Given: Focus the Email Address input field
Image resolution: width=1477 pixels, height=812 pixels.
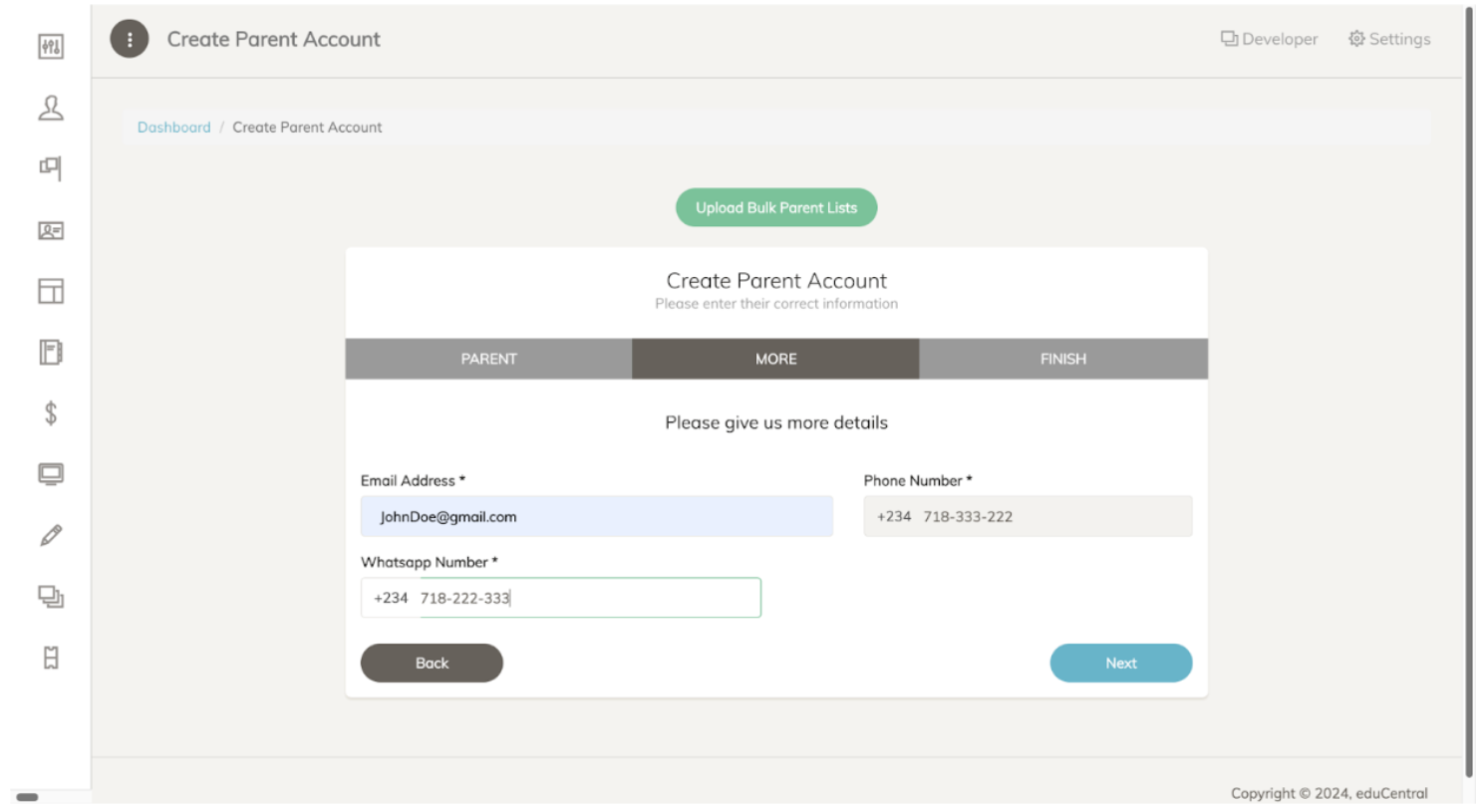Looking at the screenshot, I should tap(596, 516).
